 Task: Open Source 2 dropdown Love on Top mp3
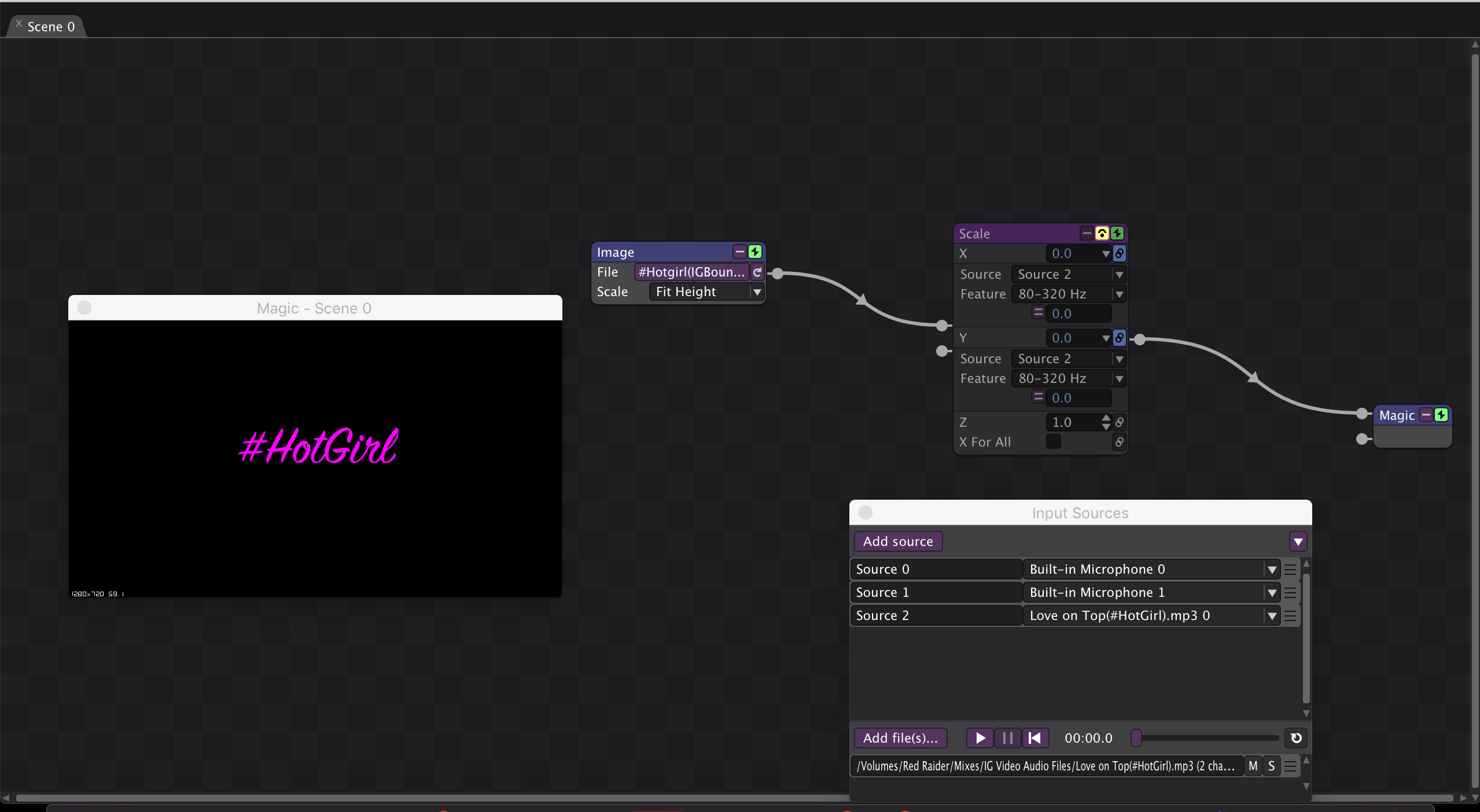click(x=1151, y=615)
